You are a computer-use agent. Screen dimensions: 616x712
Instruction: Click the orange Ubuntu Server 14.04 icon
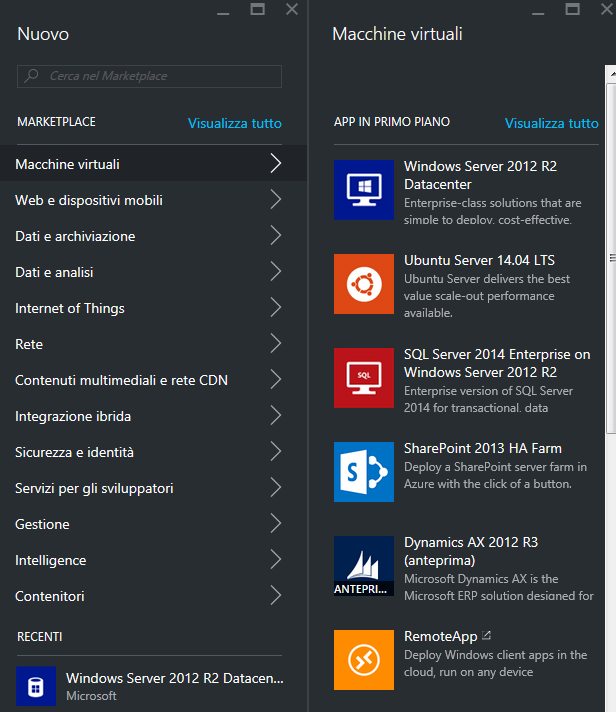click(x=363, y=283)
